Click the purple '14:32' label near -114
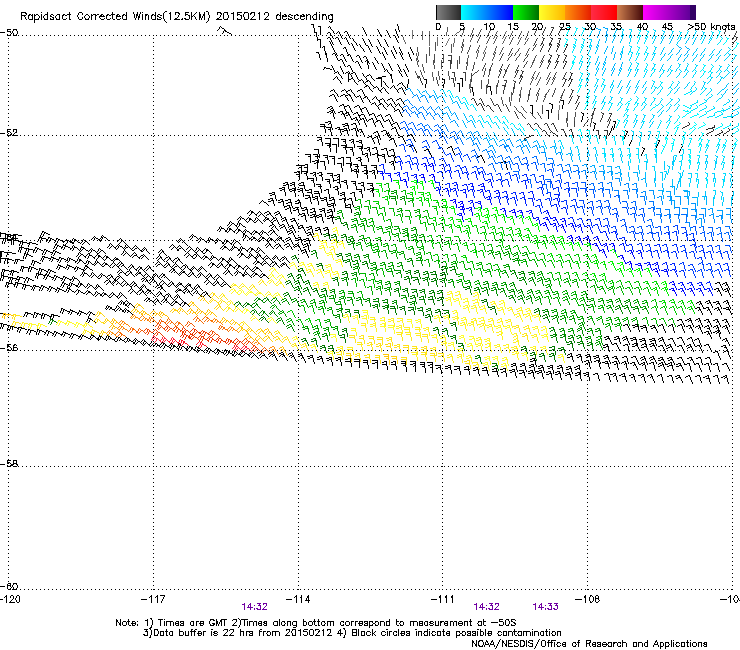The height and width of the screenshot is (650, 740). pos(254,607)
